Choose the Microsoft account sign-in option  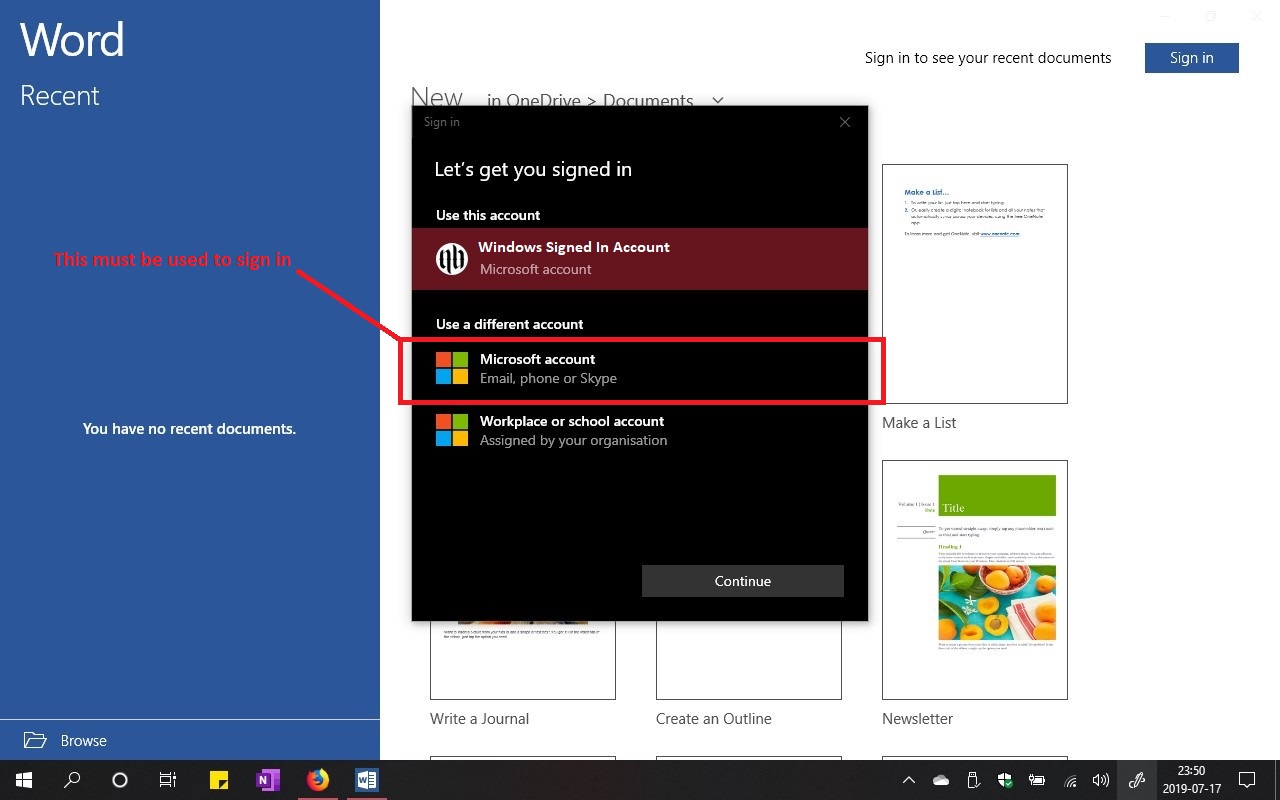(640, 368)
